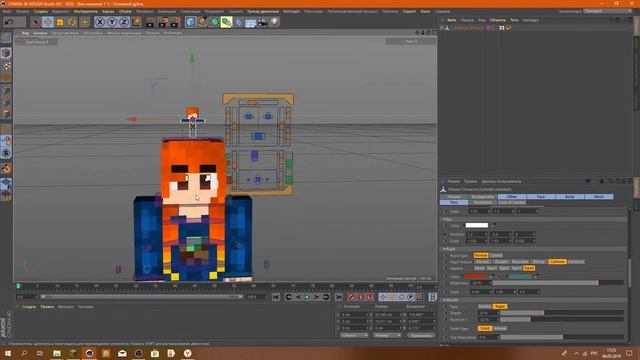Click the coordinate system icon
The width and height of the screenshot is (640, 360).
136,22
